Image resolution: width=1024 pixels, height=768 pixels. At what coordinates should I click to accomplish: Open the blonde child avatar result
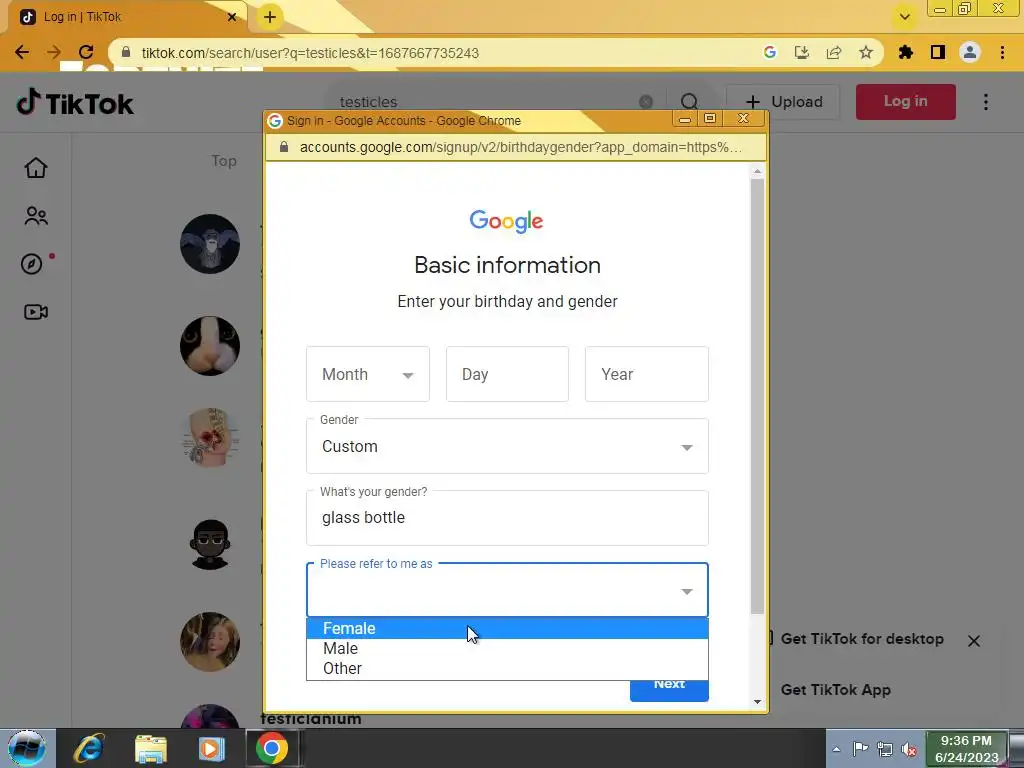coord(210,641)
